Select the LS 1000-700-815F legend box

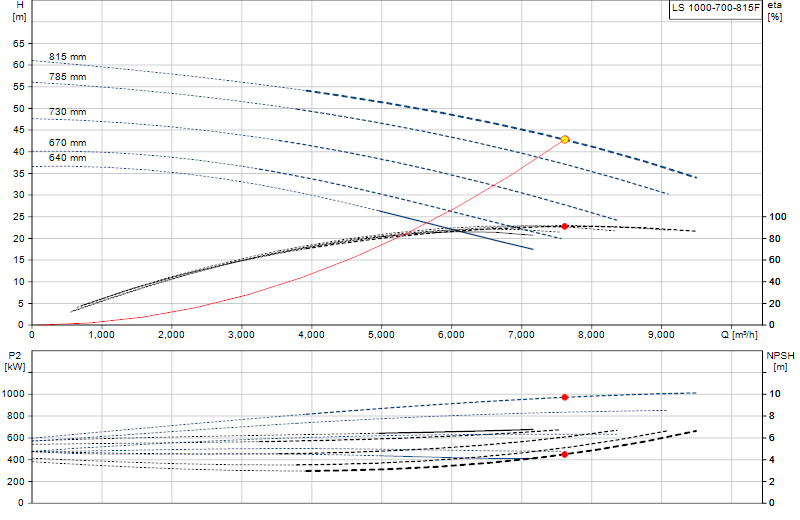(715, 9)
